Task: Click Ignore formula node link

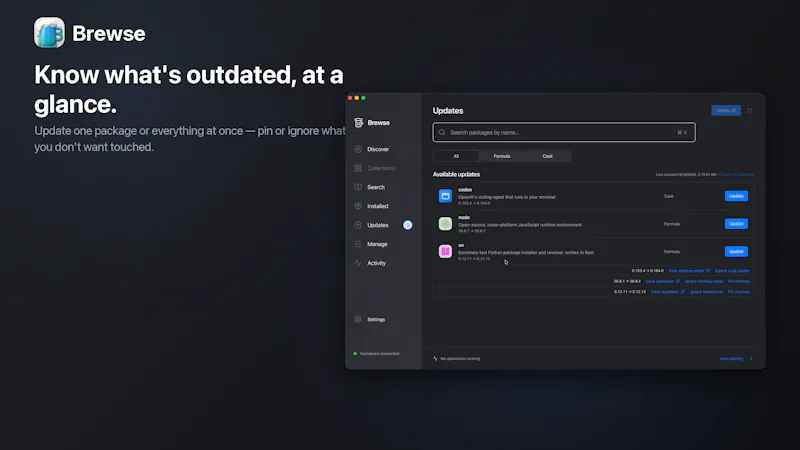Action: pyautogui.click(x=704, y=281)
